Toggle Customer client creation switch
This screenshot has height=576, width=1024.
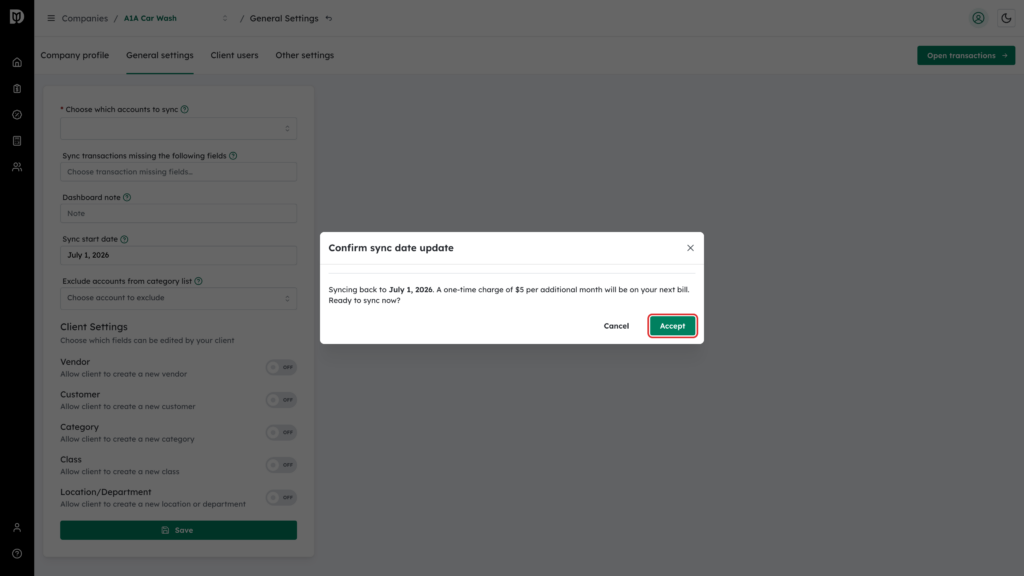281,400
